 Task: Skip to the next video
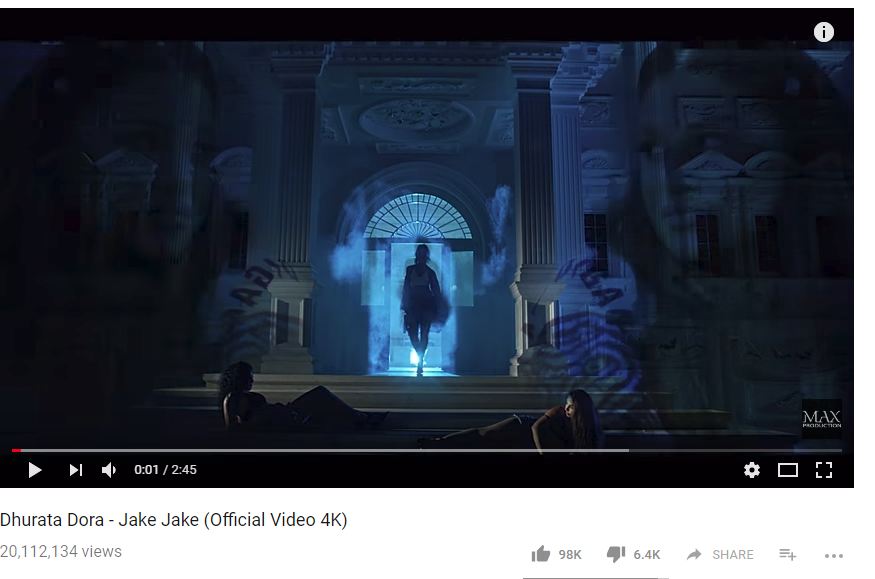[x=76, y=470]
